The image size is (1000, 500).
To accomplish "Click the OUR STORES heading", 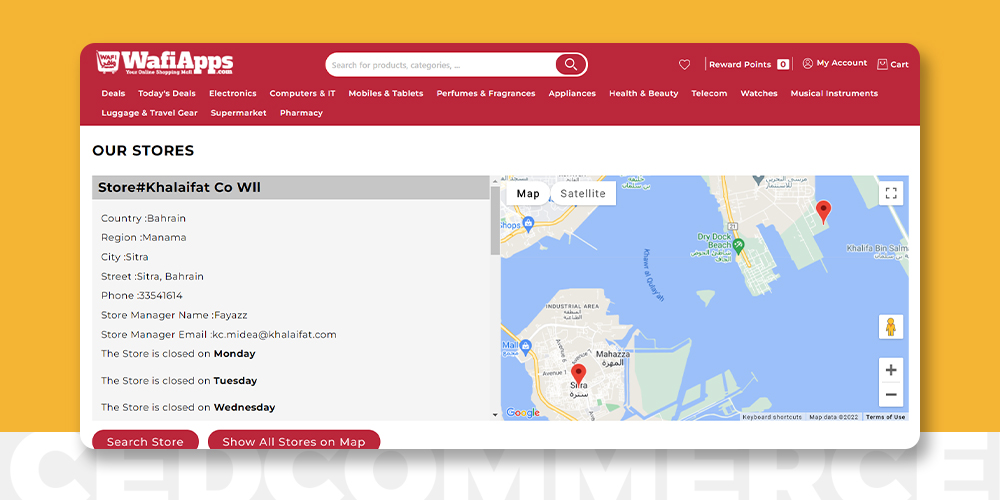I will [x=143, y=151].
